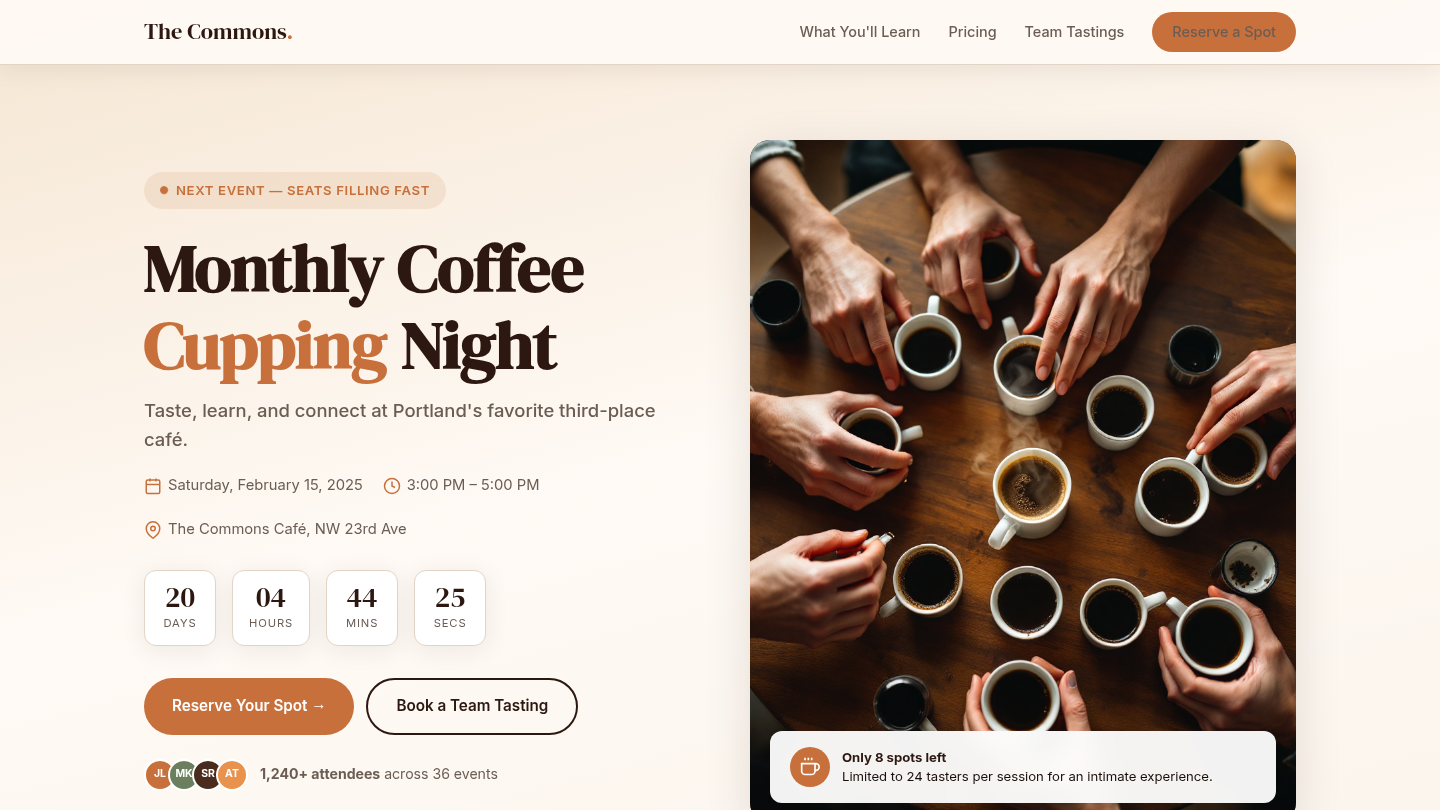Click the coffee cup icon in the spots-left card

pos(810,767)
